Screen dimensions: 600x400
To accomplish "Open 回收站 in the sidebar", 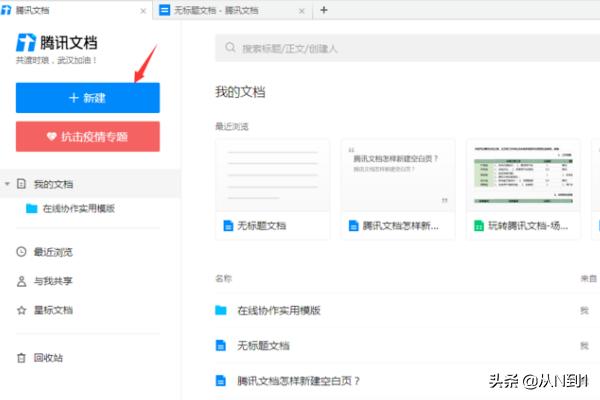I will pyautogui.click(x=48, y=358).
